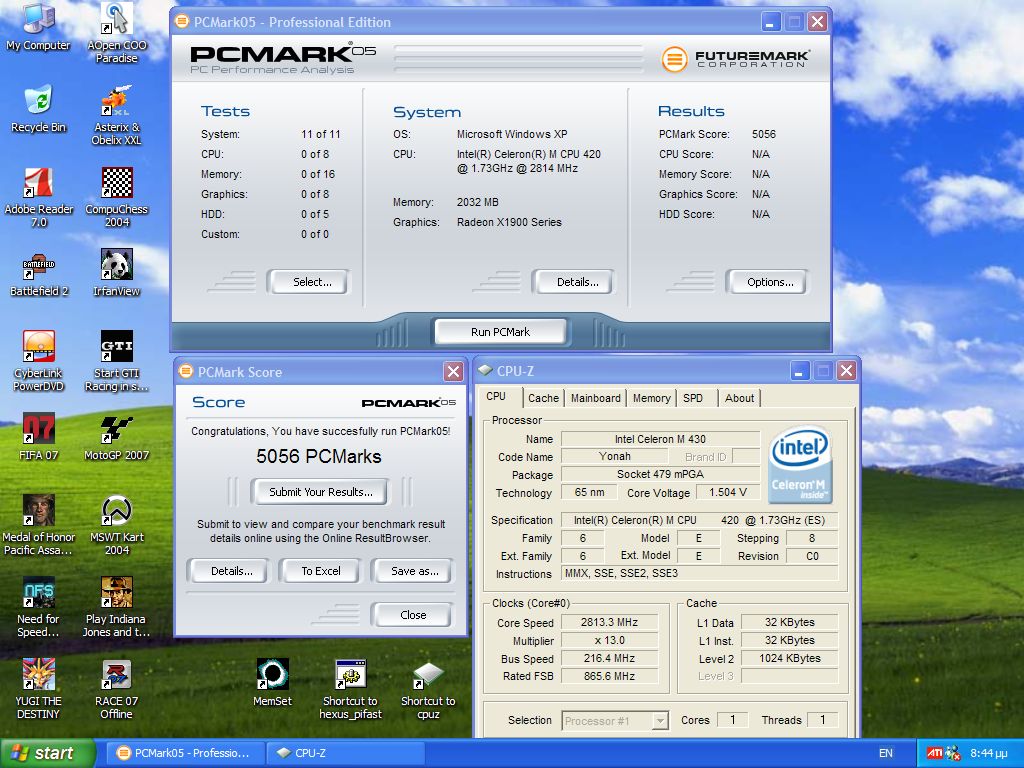Click the Code Name Yonah field
Image resolution: width=1024 pixels, height=768 pixels.
(x=615, y=456)
